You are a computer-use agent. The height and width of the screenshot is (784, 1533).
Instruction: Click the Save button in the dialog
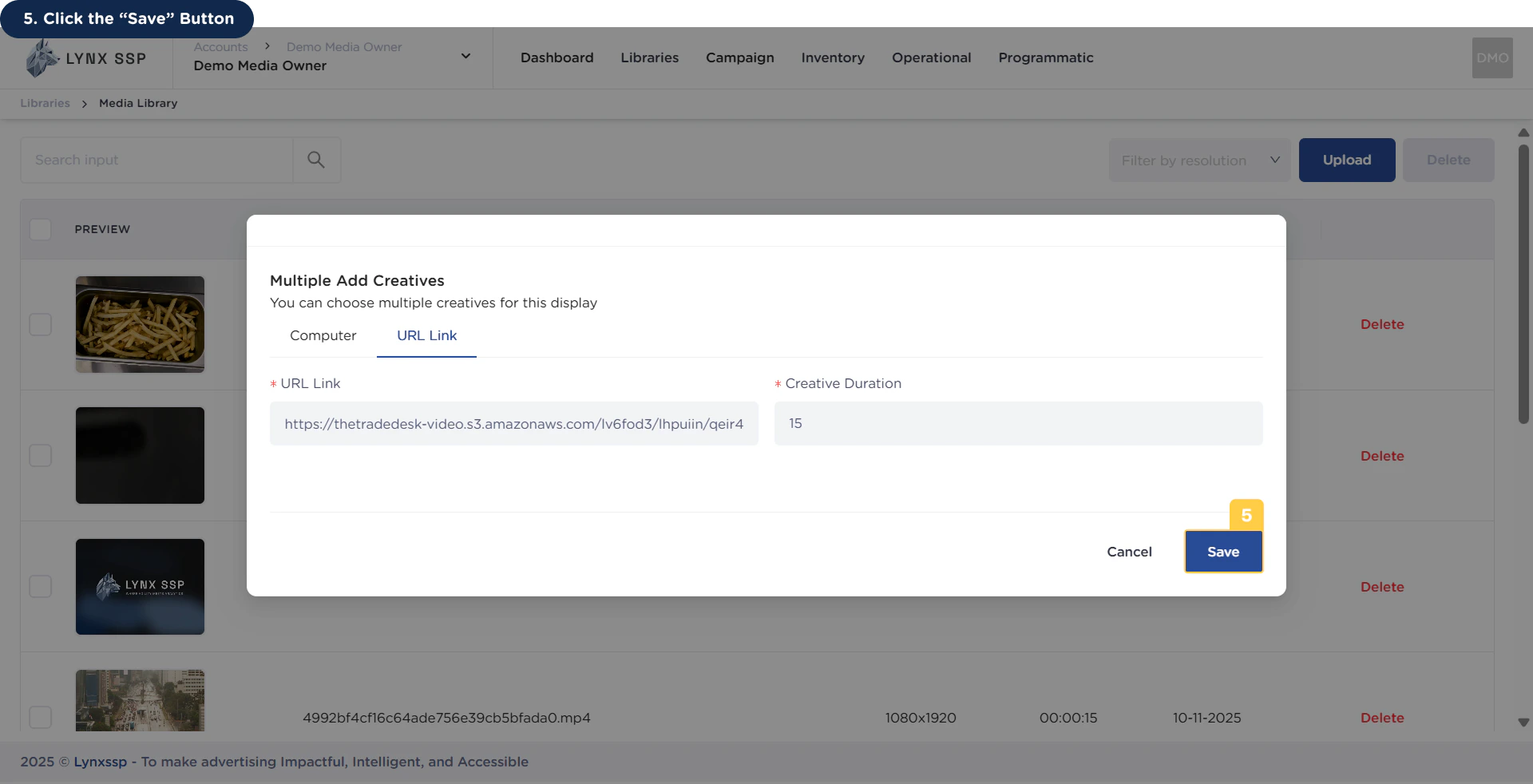coord(1223,552)
